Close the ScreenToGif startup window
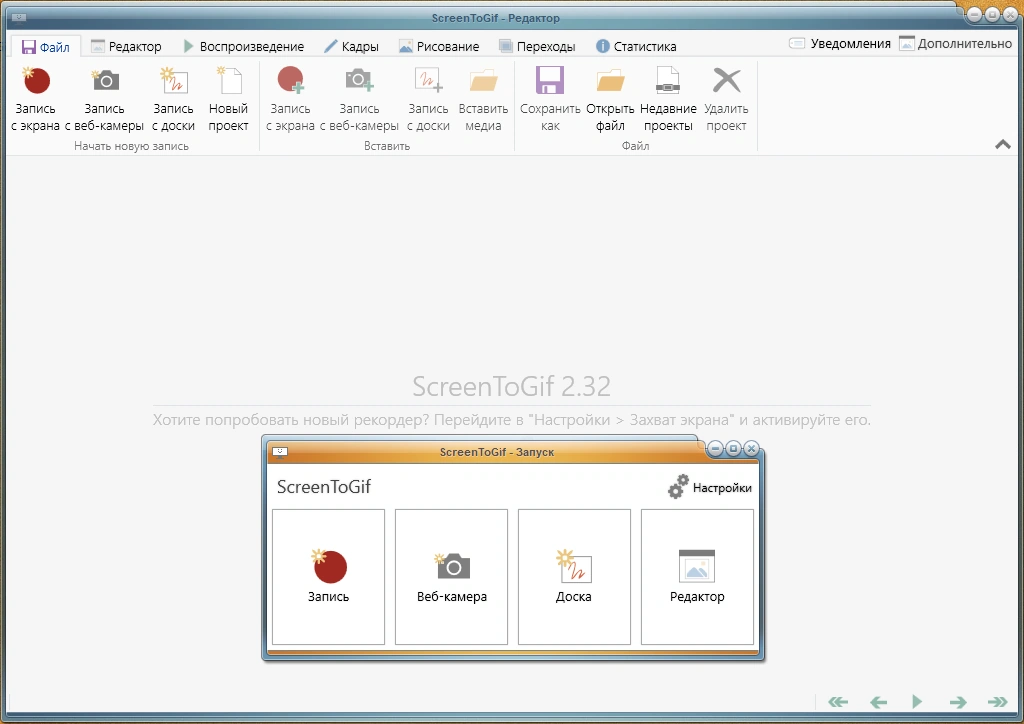 pos(752,449)
